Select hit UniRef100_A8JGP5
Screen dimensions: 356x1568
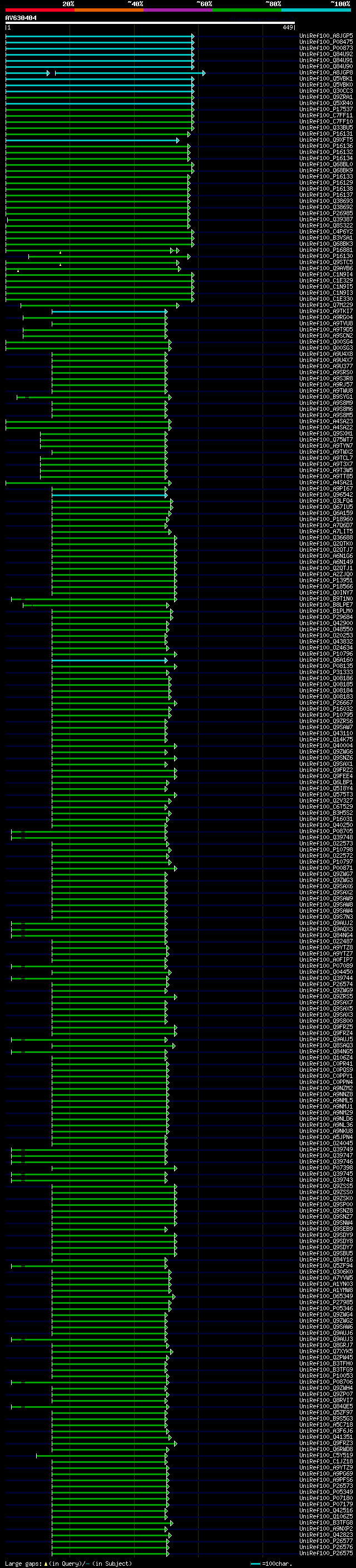point(326,36)
